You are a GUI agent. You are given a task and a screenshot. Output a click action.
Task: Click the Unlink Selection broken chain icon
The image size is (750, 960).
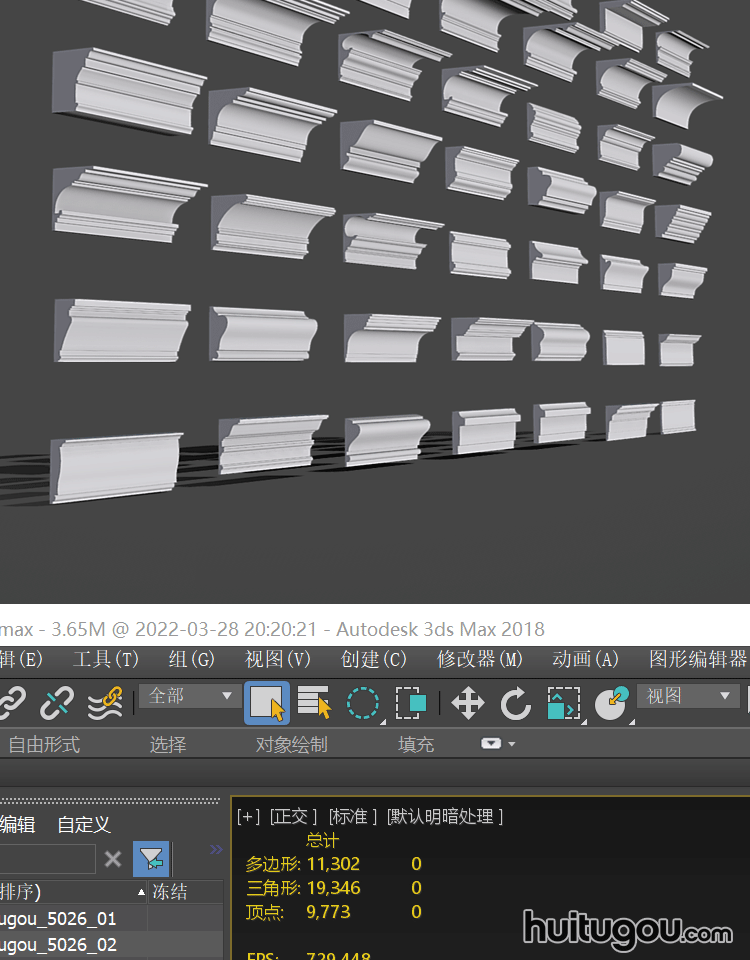click(x=57, y=703)
